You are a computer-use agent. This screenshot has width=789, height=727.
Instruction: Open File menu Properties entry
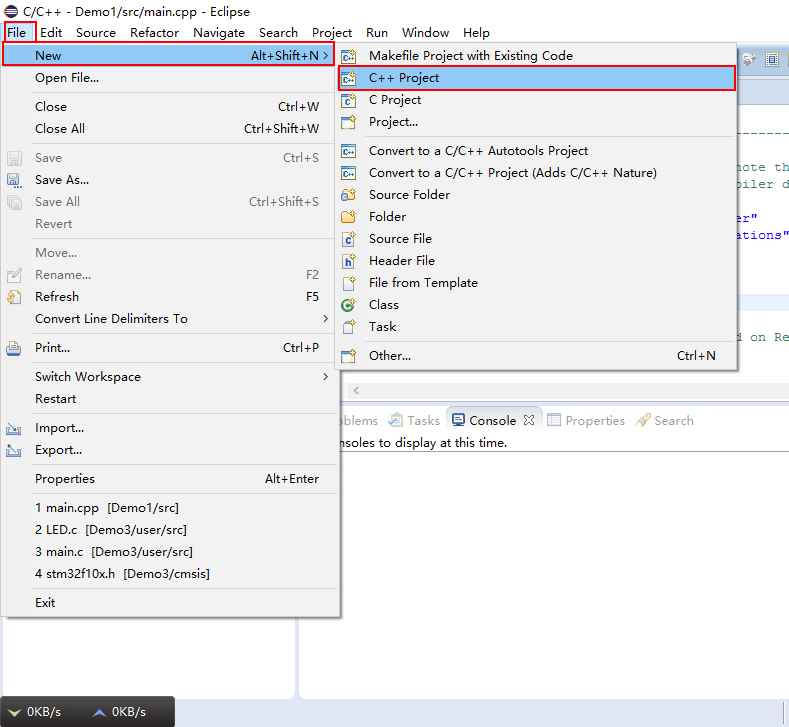[169, 479]
